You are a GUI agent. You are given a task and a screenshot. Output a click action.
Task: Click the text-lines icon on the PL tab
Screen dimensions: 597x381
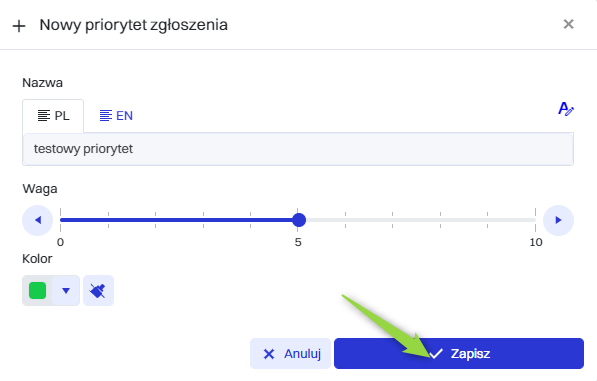[44, 116]
